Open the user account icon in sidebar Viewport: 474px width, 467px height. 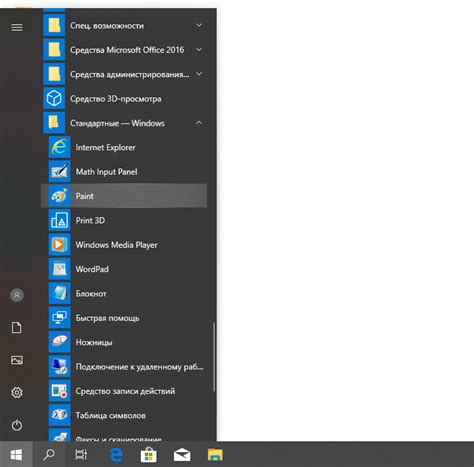click(17, 295)
